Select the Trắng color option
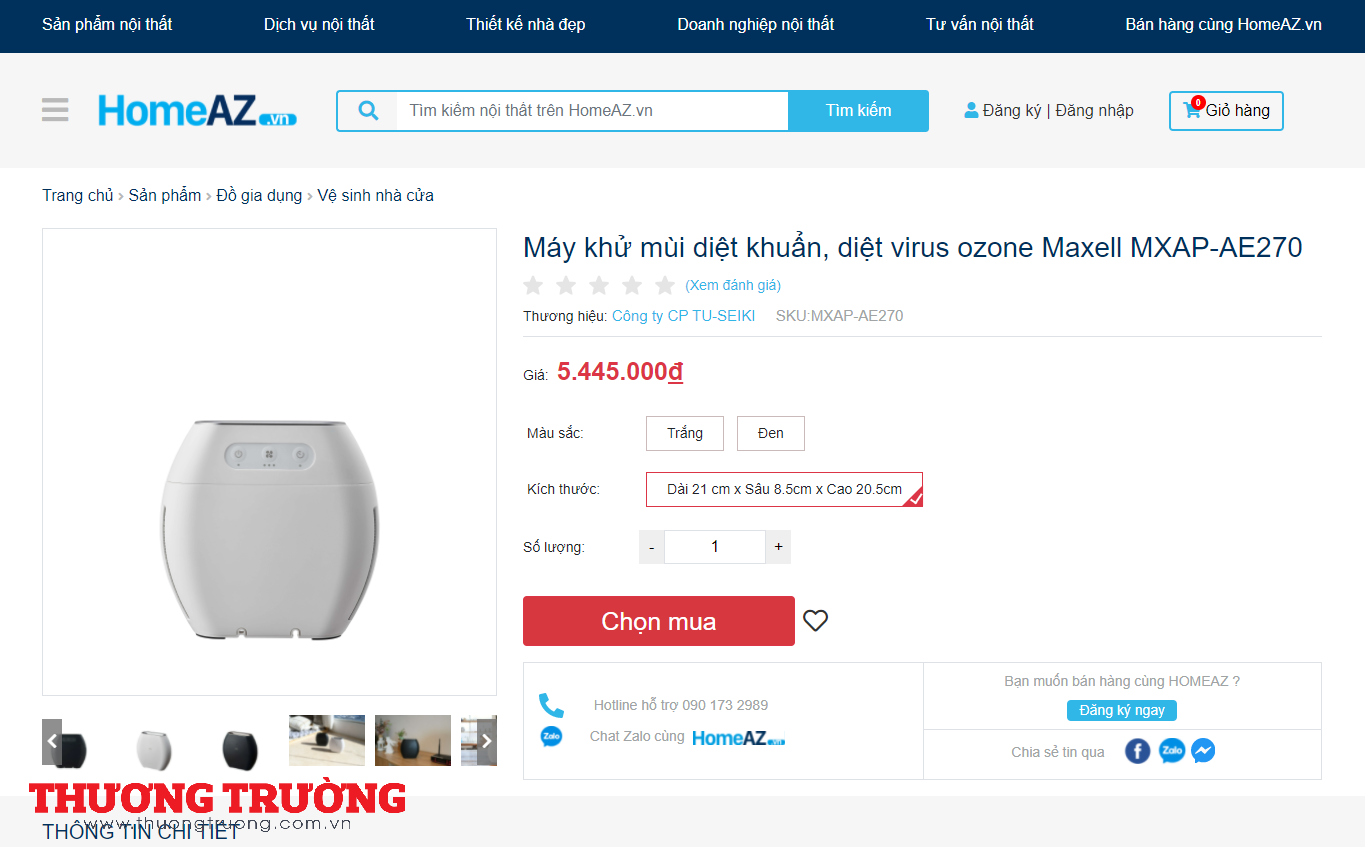This screenshot has width=1365, height=847. pyautogui.click(x=685, y=433)
